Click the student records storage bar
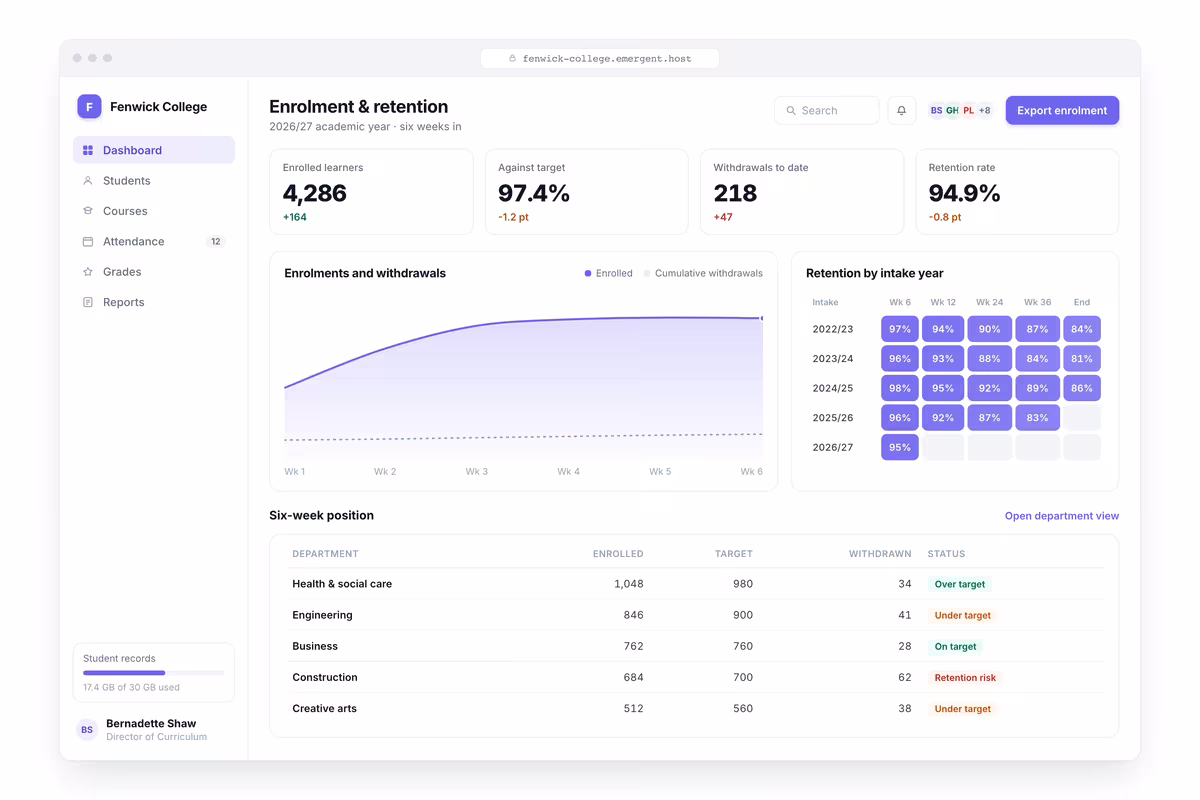1200x800 pixels. (x=154, y=673)
